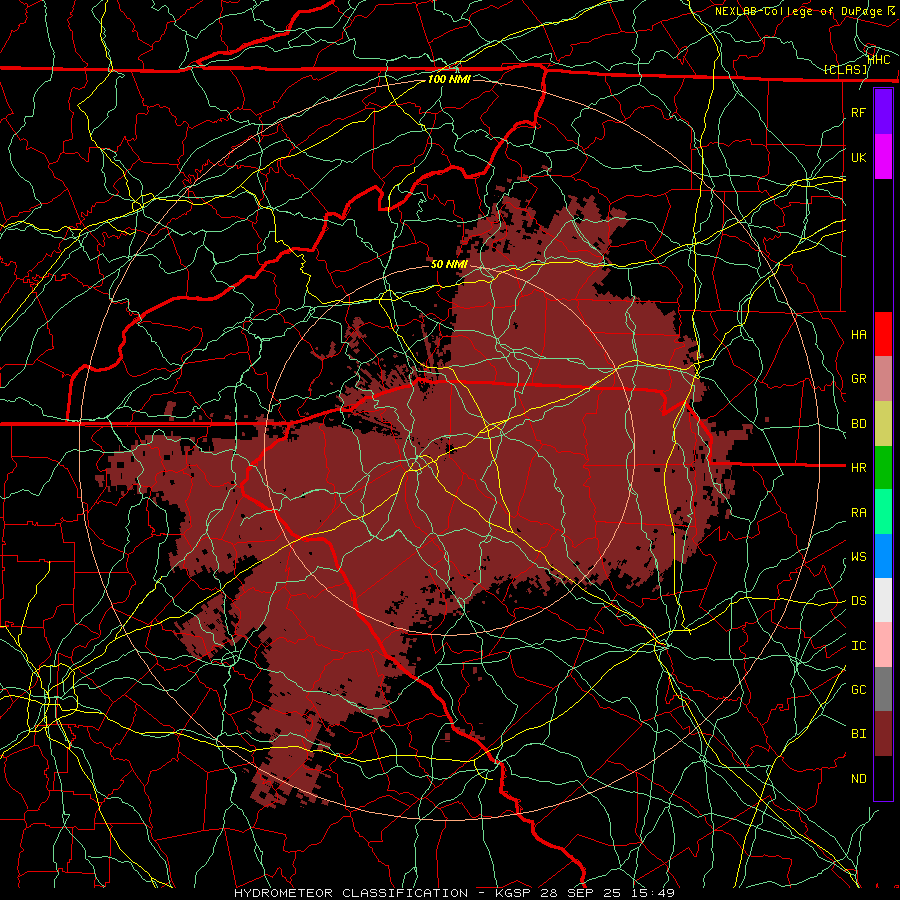Click the UK legend label
This screenshot has width=900, height=900.
click(x=858, y=157)
